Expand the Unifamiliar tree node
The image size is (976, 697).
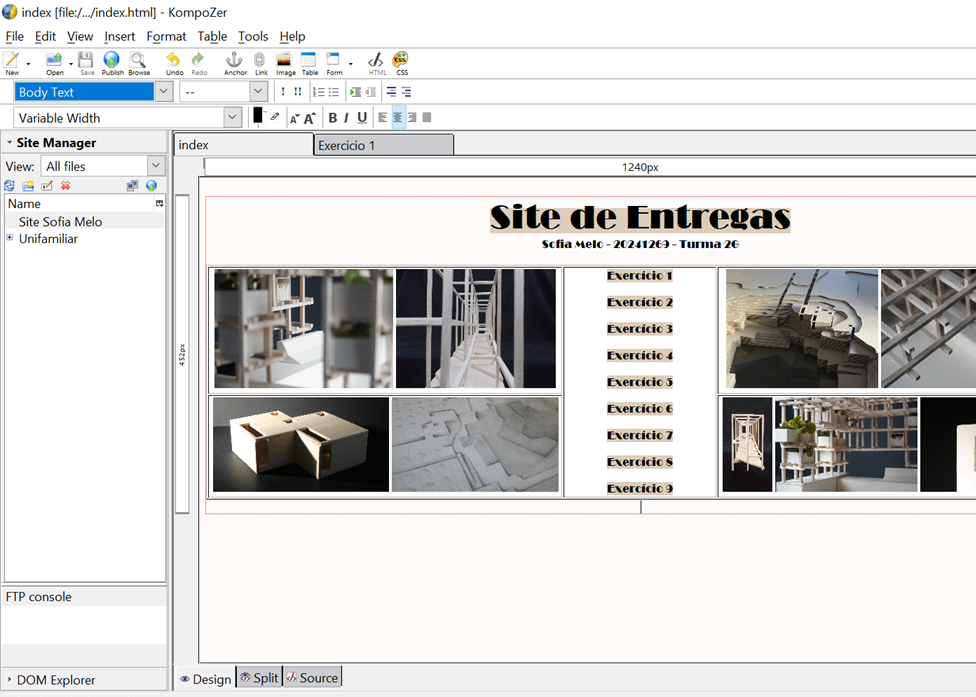click(x=10, y=239)
